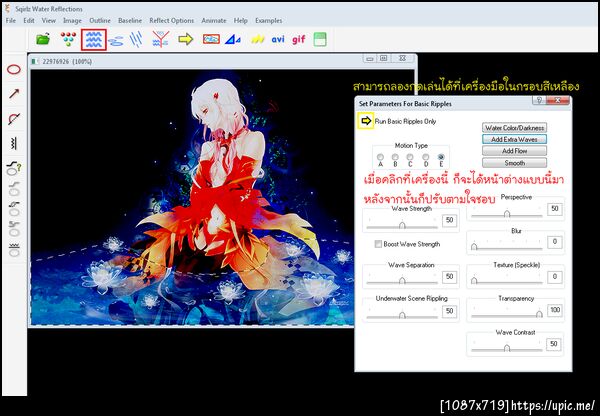Click the Wave Strength value box
The height and width of the screenshot is (416, 600).
[450, 220]
